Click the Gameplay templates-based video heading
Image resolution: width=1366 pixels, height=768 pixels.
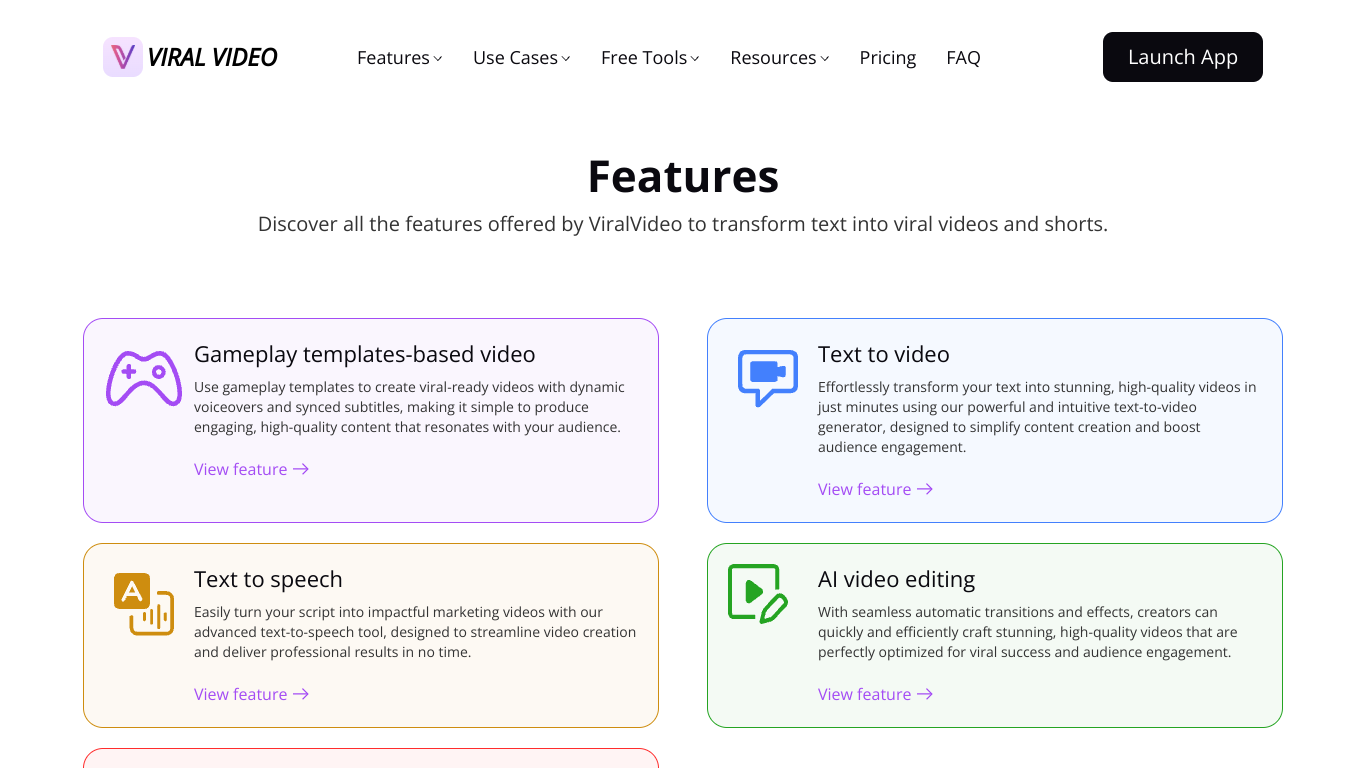[365, 354]
